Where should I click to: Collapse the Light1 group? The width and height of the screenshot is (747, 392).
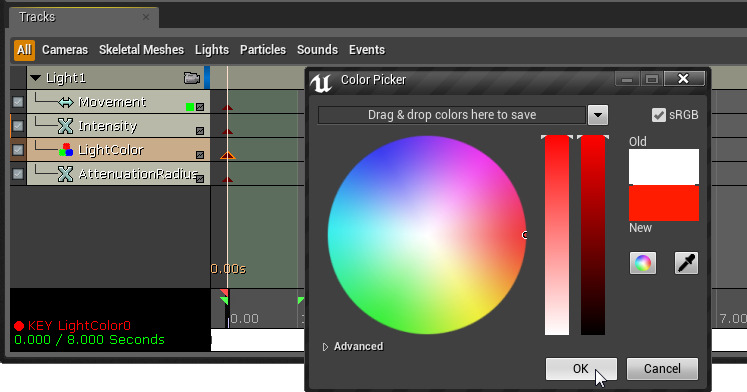35,78
